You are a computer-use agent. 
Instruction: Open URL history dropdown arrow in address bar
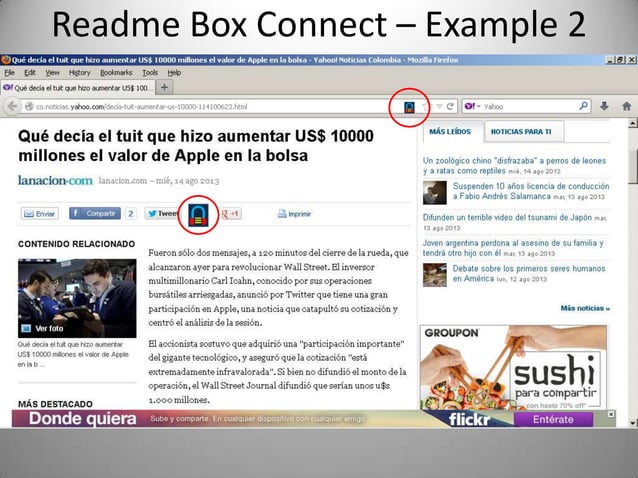click(439, 107)
